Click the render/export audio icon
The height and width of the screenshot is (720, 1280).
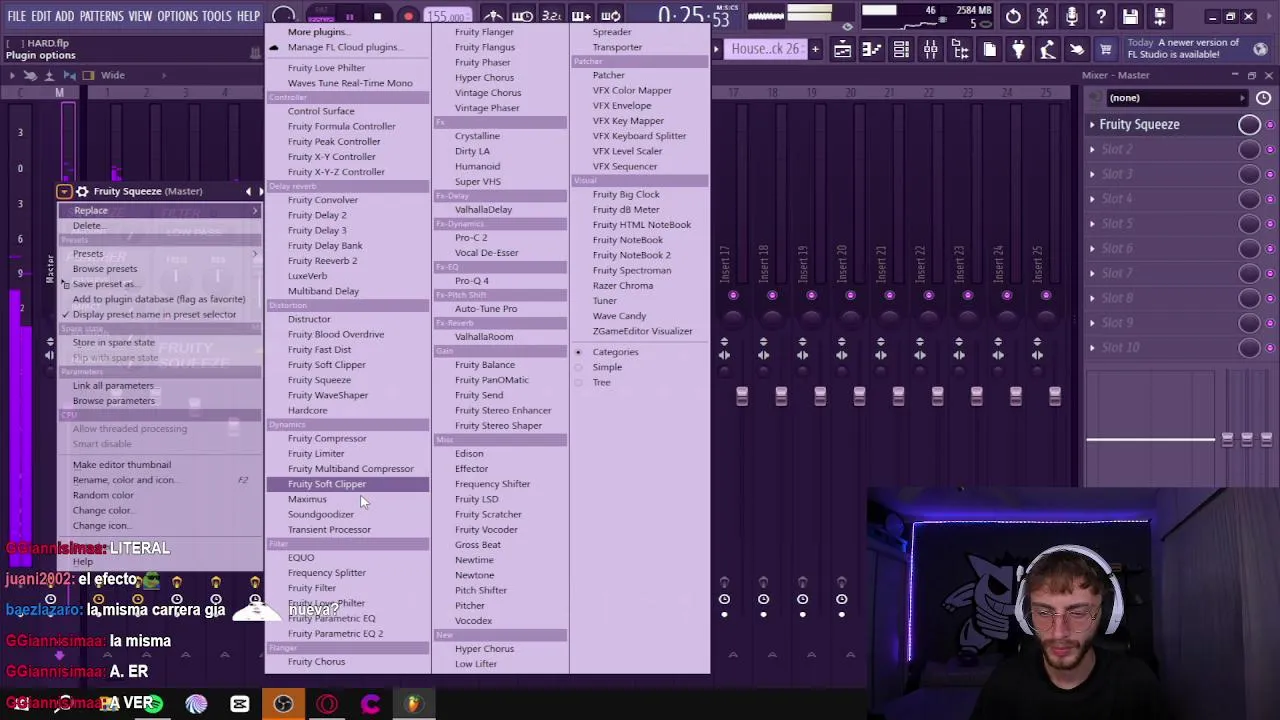(1160, 16)
